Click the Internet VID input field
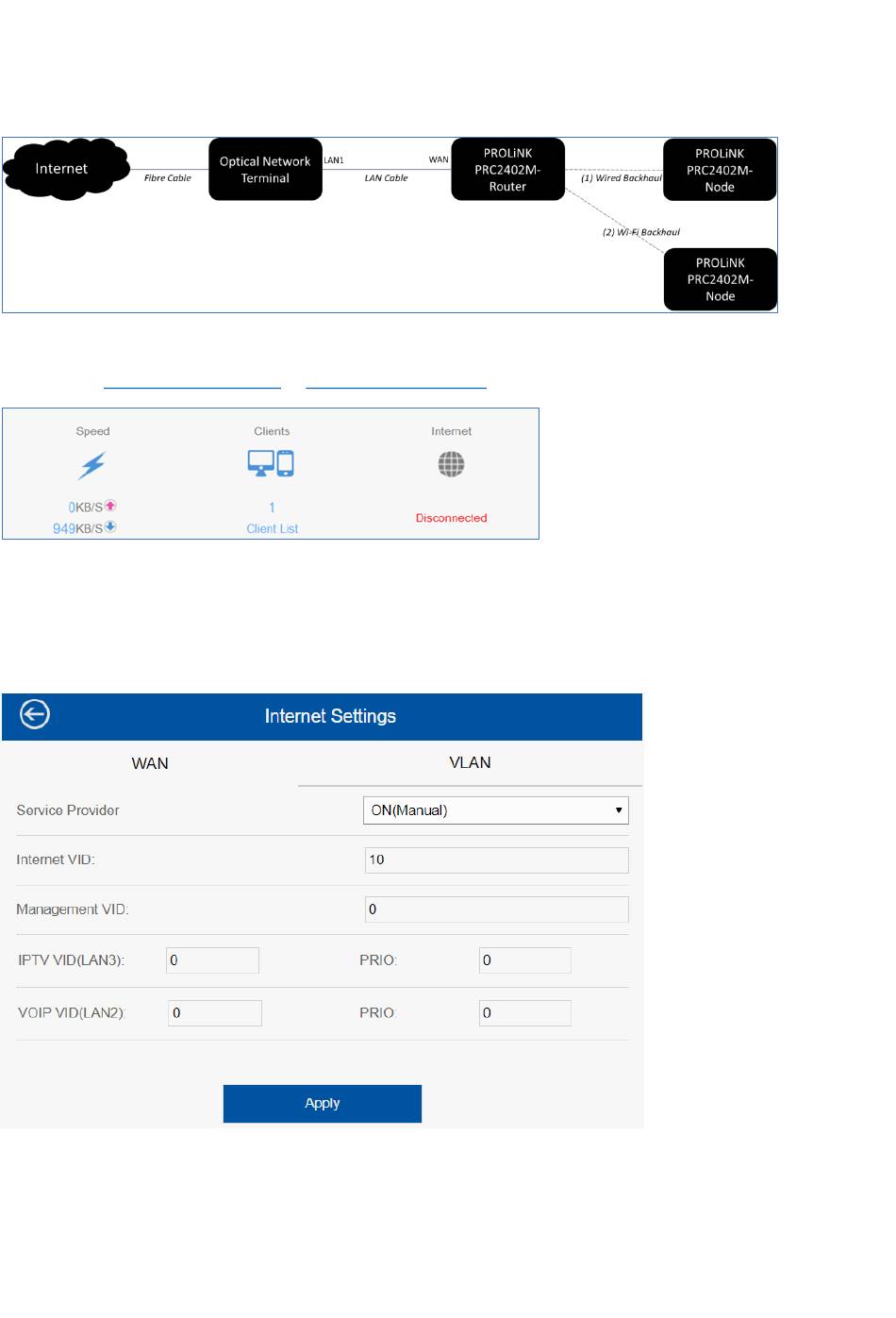Screen dimensions: 896x1318 (496, 860)
